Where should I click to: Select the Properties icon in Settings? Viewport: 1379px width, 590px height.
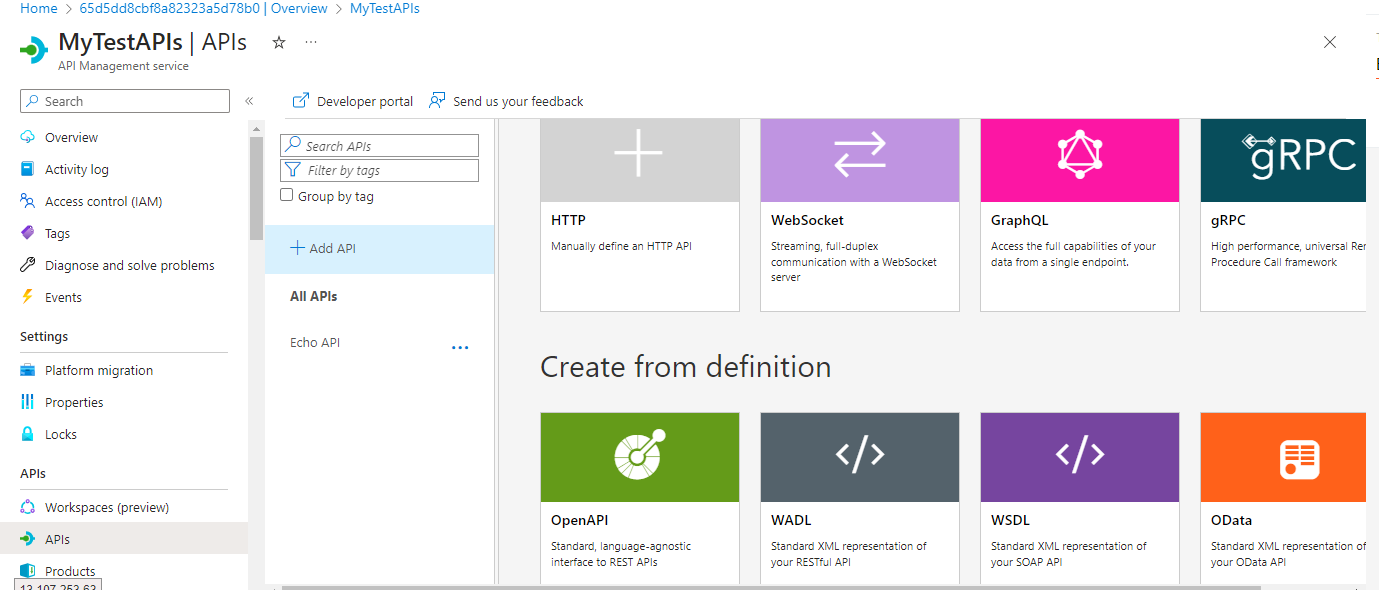click(28, 402)
